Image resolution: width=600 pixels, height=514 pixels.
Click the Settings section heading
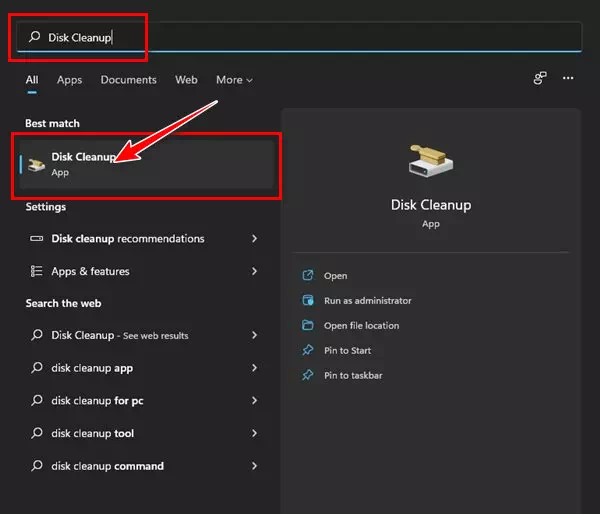coord(46,207)
